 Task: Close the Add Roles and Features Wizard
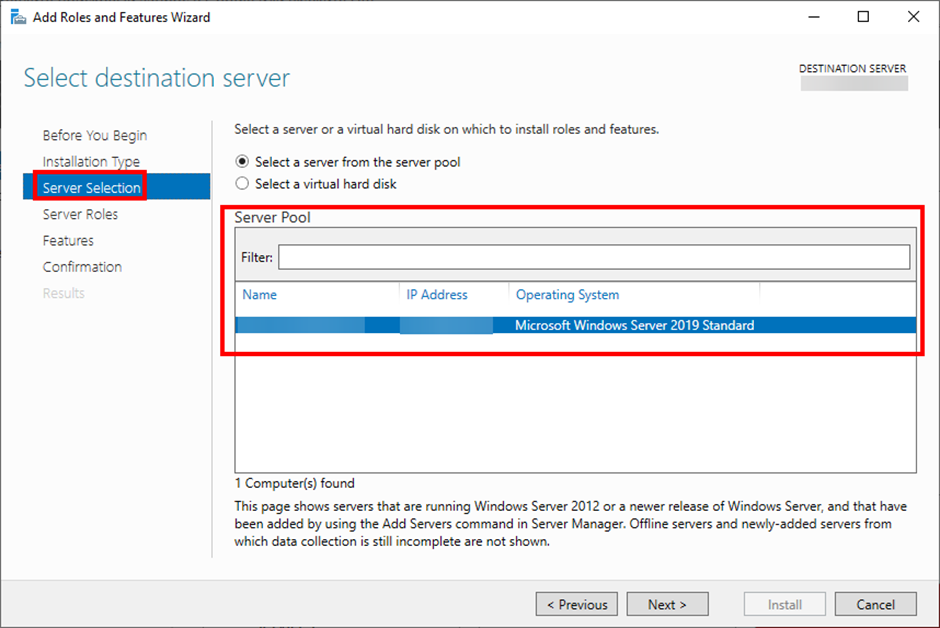[x=913, y=17]
